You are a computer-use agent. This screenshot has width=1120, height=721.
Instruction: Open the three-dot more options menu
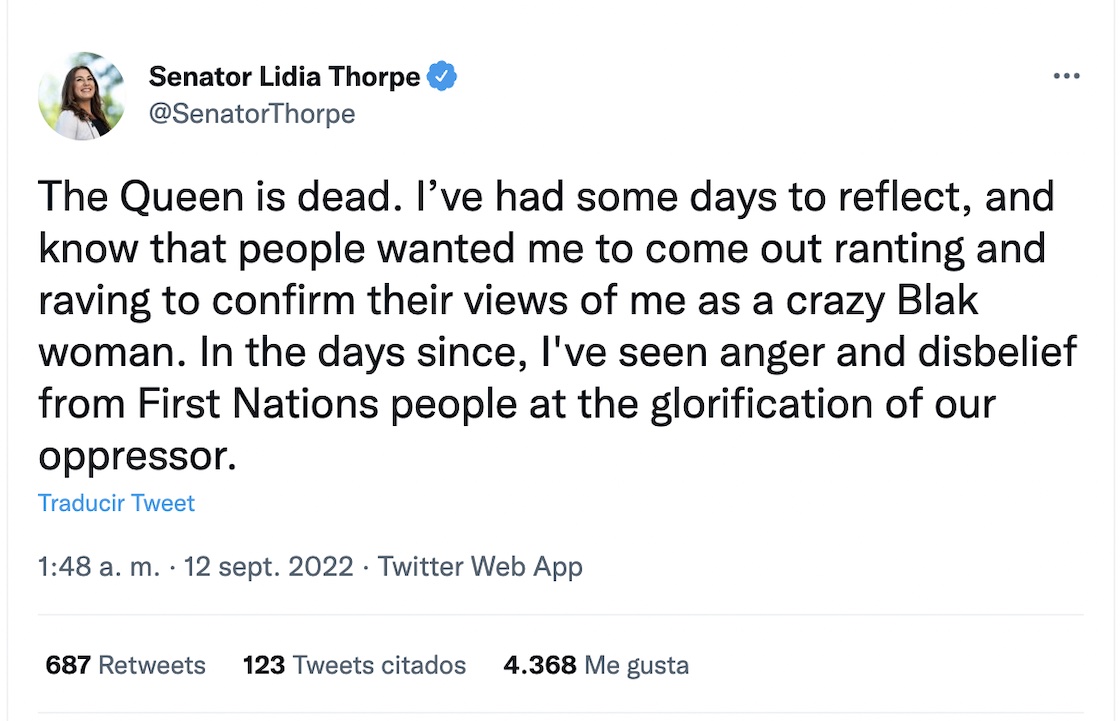click(x=1067, y=77)
